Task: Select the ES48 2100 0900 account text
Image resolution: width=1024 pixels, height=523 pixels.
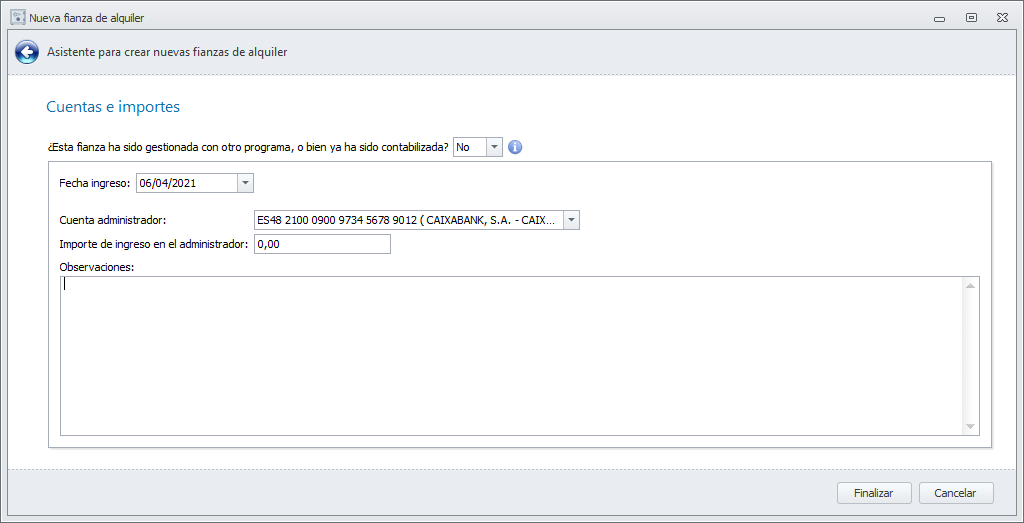Action: (x=408, y=221)
